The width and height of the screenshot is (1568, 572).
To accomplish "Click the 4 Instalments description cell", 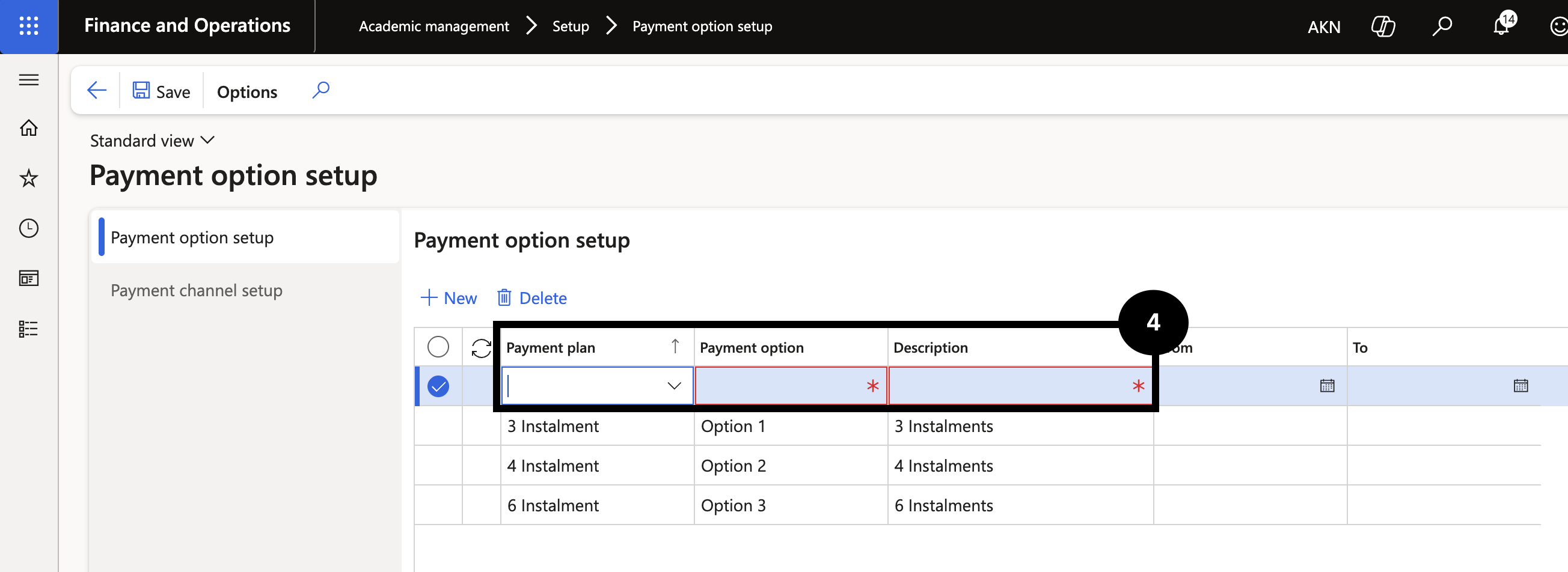I will pyautogui.click(x=1020, y=466).
